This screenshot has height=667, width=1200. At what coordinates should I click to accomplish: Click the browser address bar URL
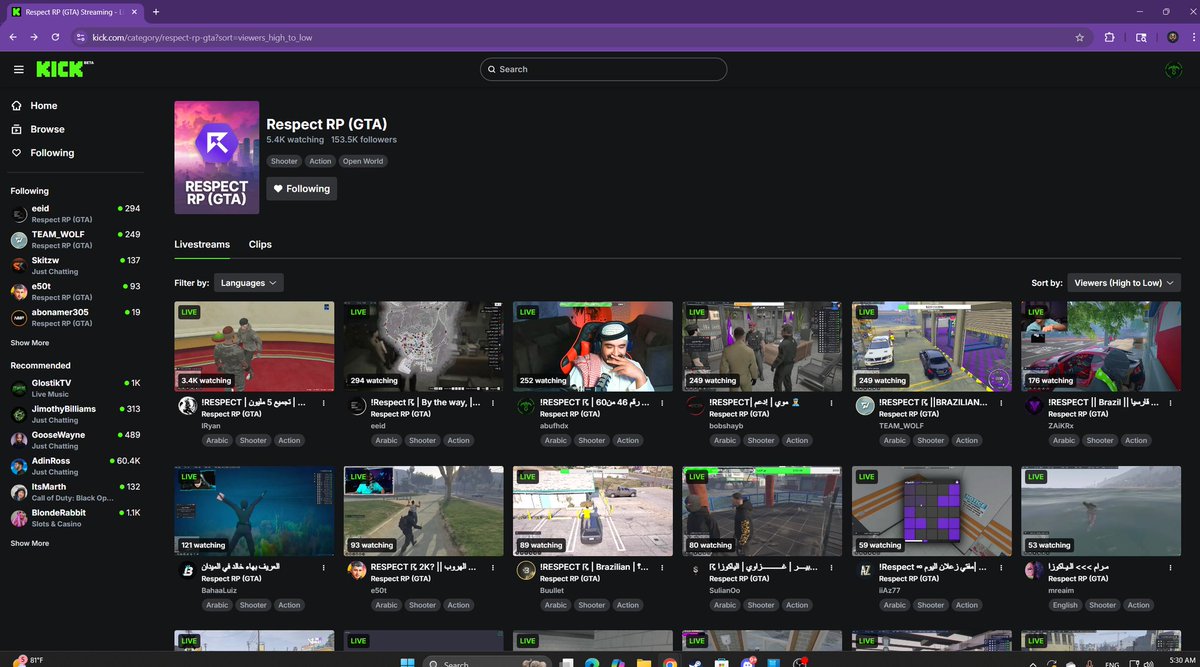click(203, 37)
